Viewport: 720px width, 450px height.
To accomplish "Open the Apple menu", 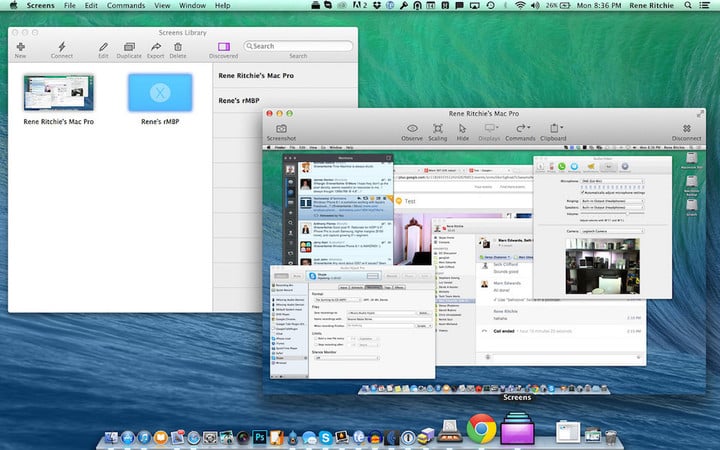I will tap(13, 5).
